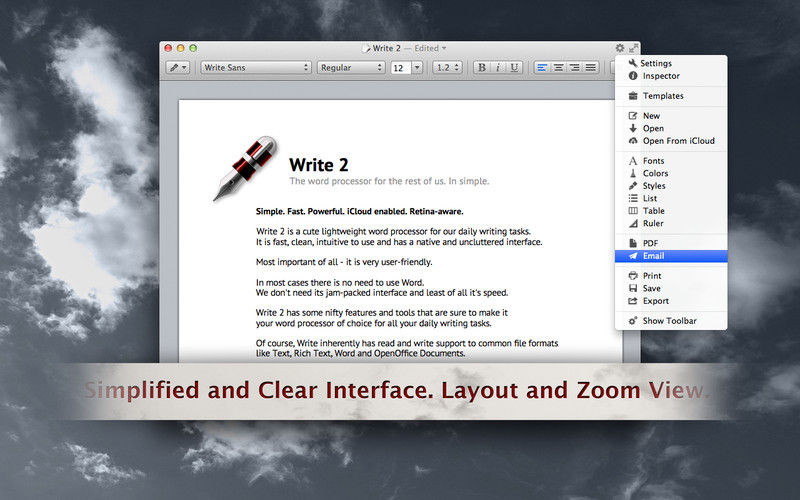The width and height of the screenshot is (800, 500).
Task: Click the gear icon in title bar
Action: tap(620, 48)
